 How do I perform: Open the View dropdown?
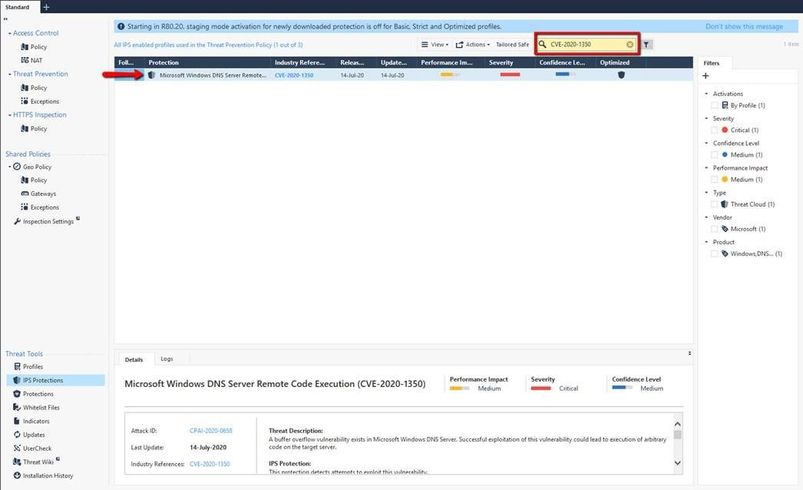[x=435, y=45]
